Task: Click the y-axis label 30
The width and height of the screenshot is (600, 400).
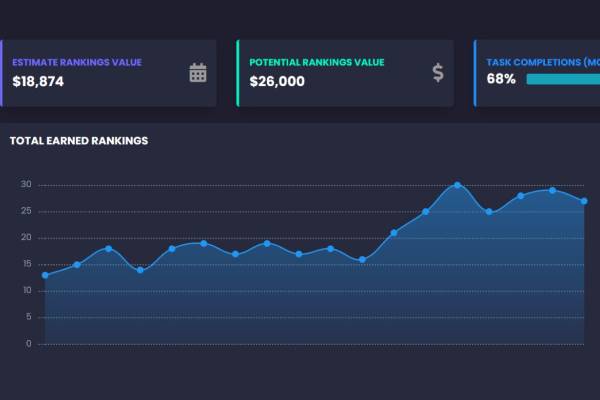Action: coord(26,184)
